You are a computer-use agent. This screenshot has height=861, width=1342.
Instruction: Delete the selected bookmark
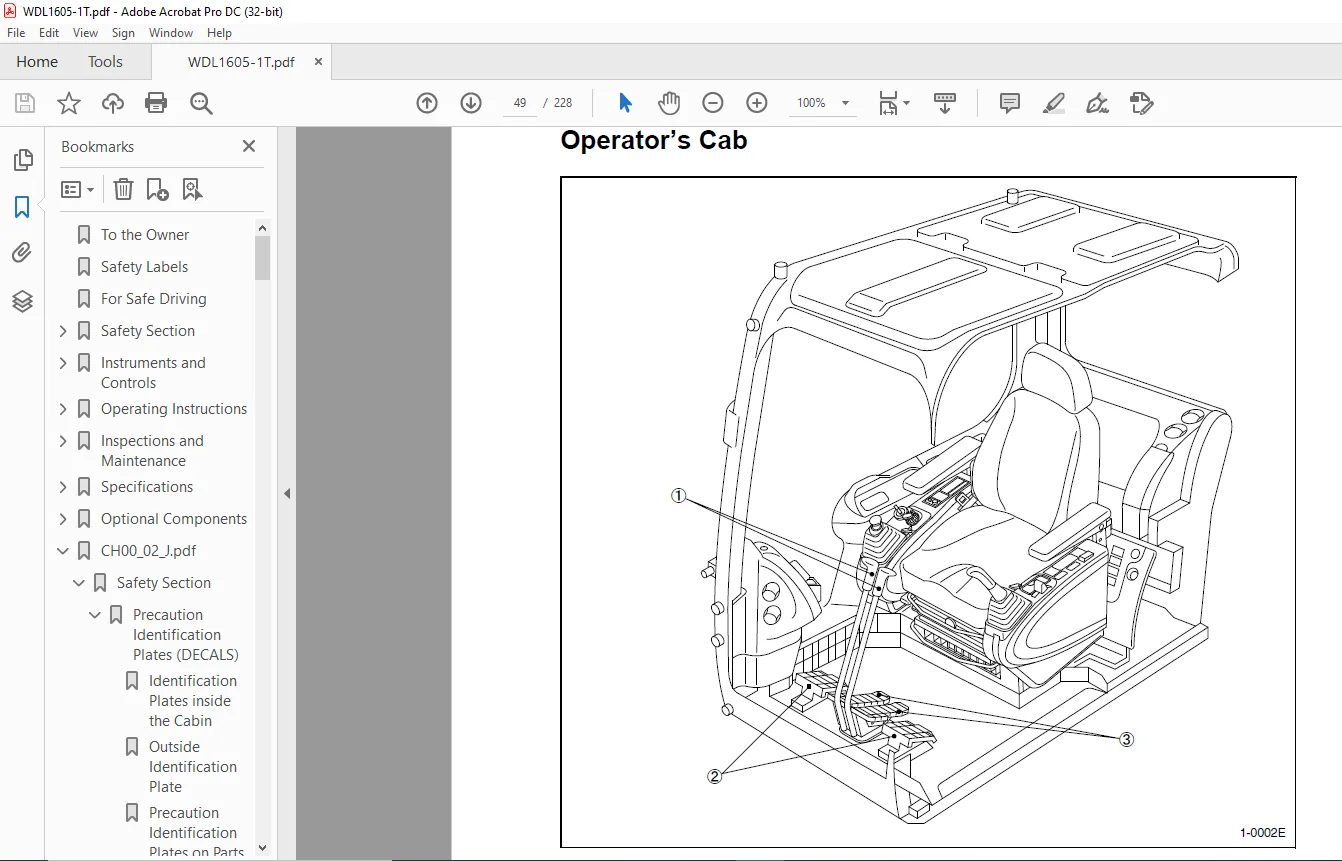tap(123, 189)
